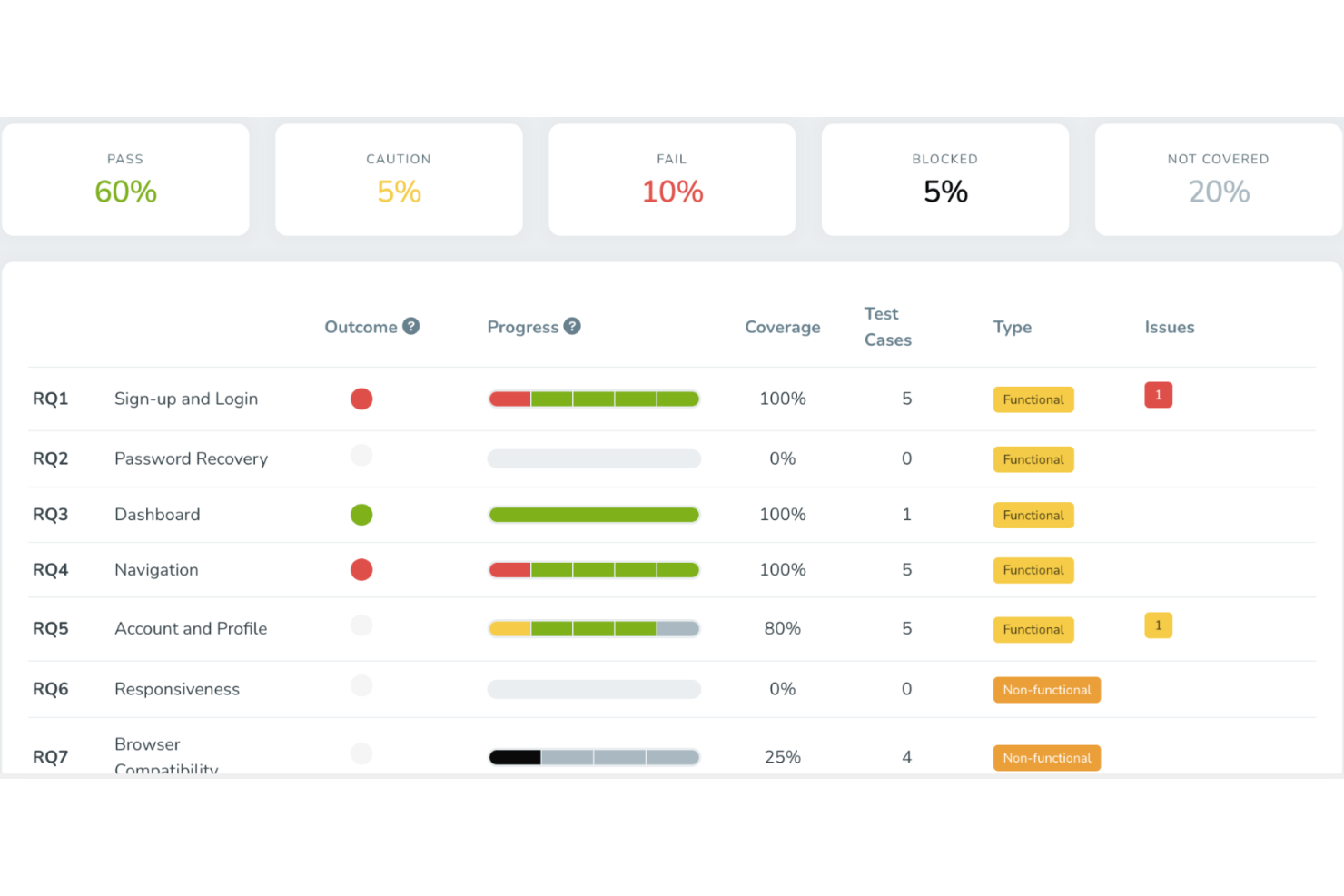Switch to the Coverage column header
Image resolution: width=1344 pixels, height=896 pixels.
click(x=782, y=327)
